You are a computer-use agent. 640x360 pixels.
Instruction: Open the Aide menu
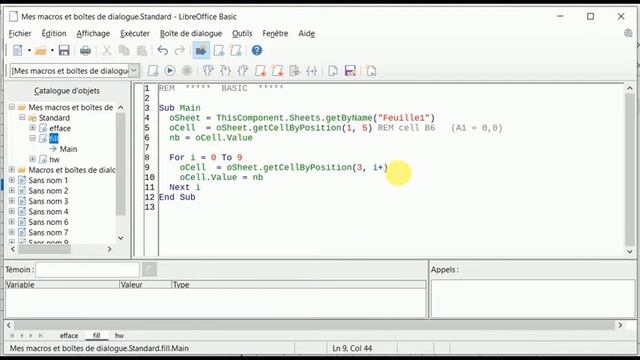307,33
